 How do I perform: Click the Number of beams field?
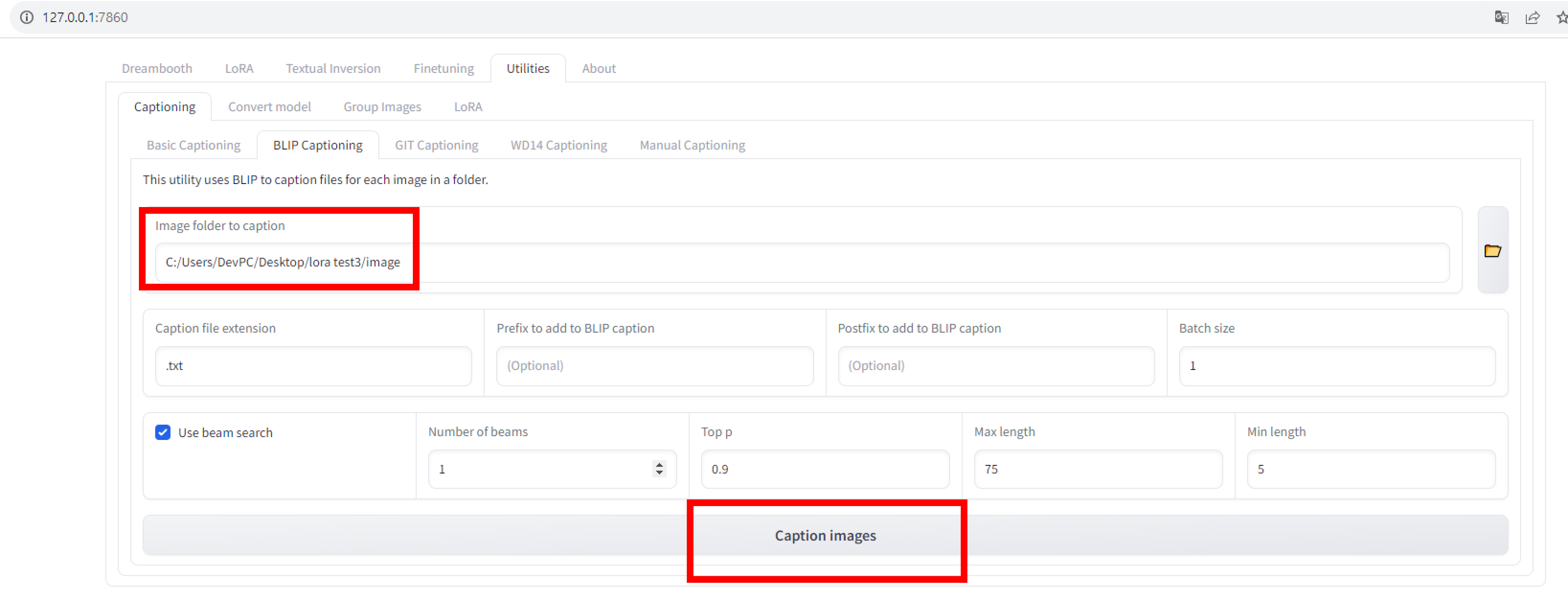(552, 470)
